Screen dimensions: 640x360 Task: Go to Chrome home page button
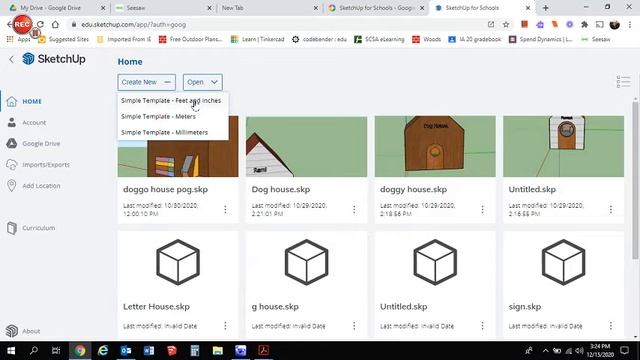pyautogui.click(x=55, y=24)
